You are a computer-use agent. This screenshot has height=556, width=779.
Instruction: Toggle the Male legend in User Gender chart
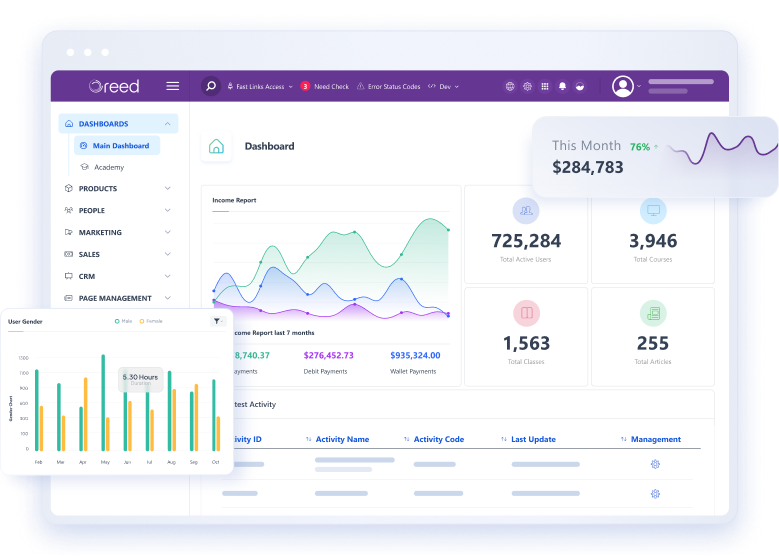[x=123, y=321]
